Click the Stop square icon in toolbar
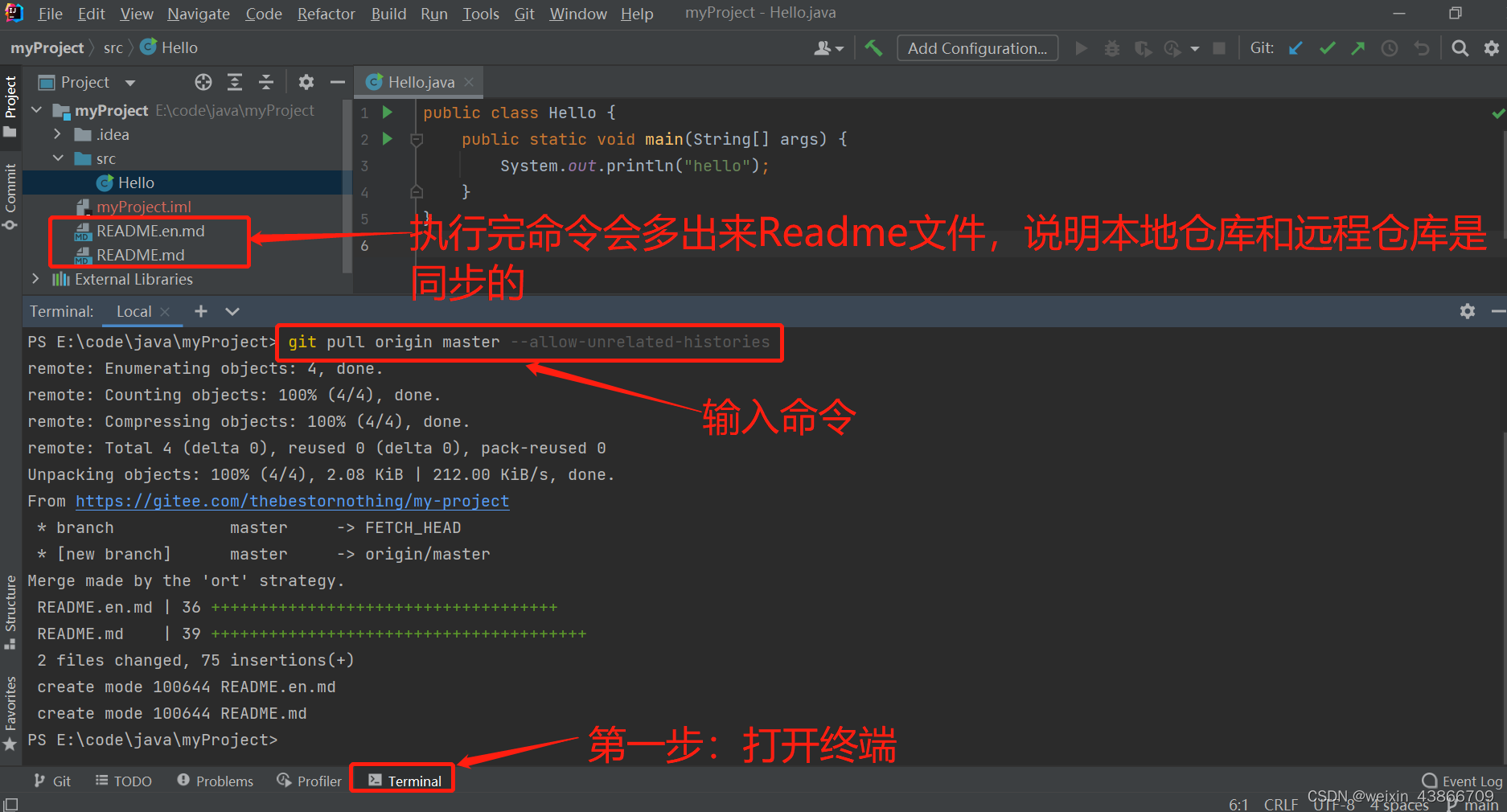1507x812 pixels. point(1219,48)
